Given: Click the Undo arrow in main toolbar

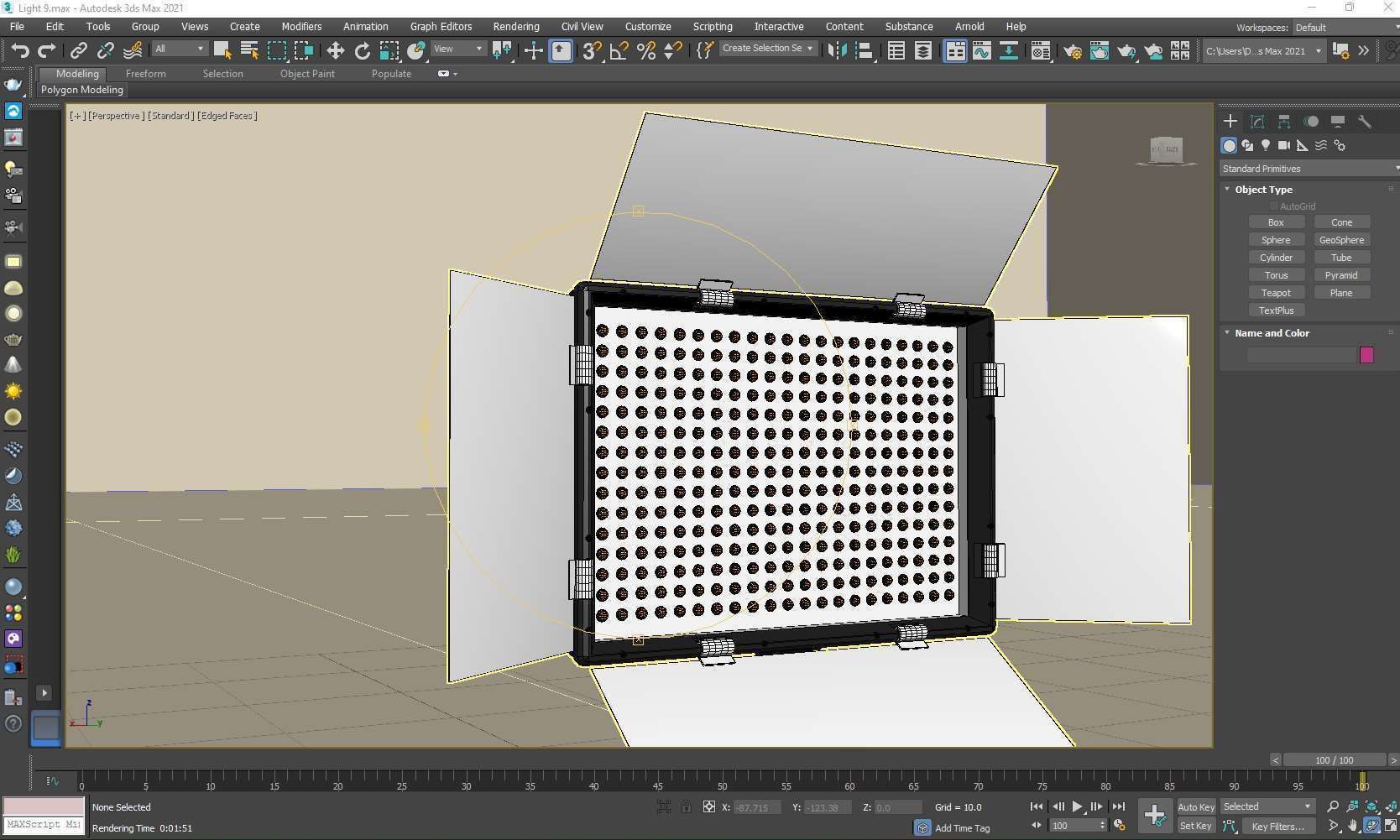Looking at the screenshot, I should (19, 50).
